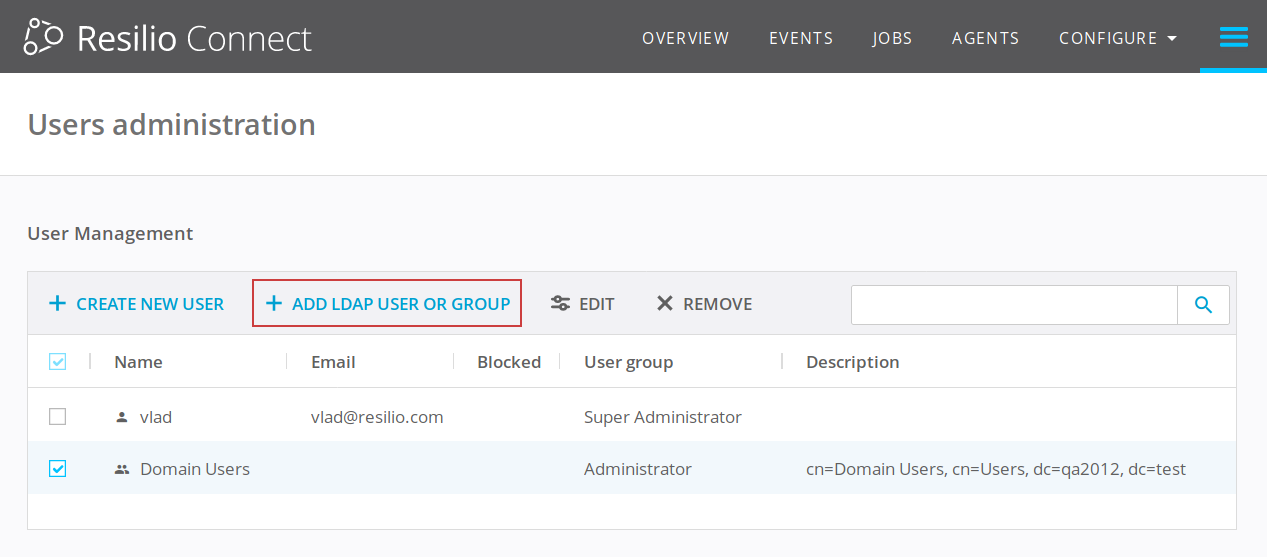Focus the user search input field
Image resolution: width=1267 pixels, height=557 pixels.
click(1014, 305)
